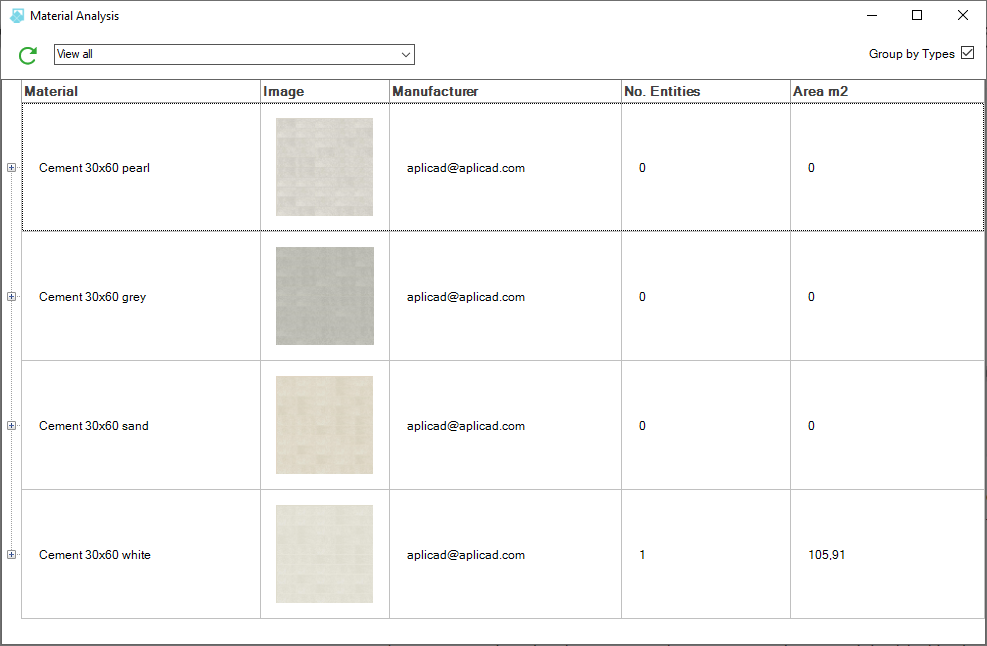Image resolution: width=987 pixels, height=646 pixels.
Task: Click aplicad@aplicad.com for Cement pearl
Action: [x=465, y=168]
